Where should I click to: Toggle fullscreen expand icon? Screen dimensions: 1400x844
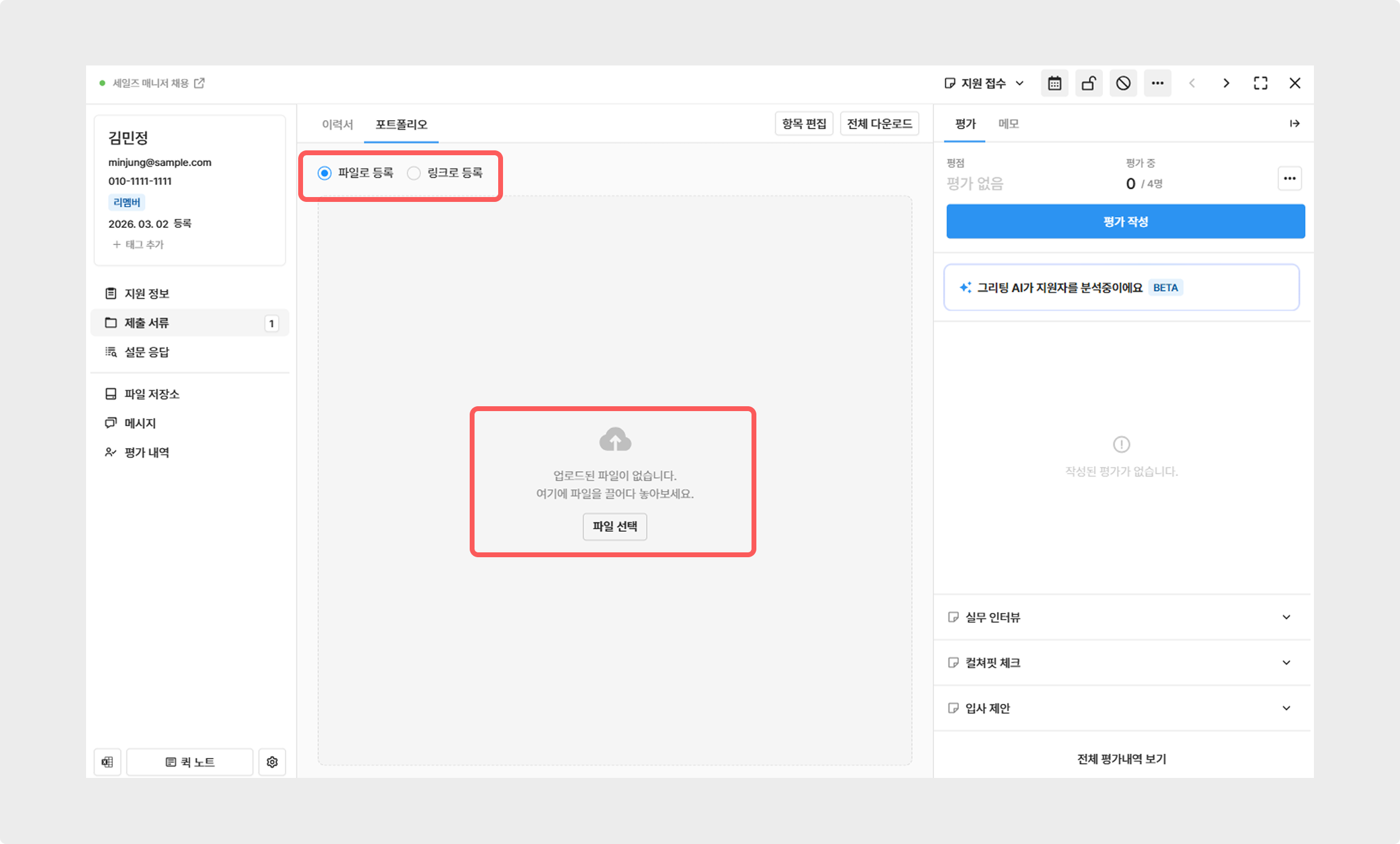tap(1261, 83)
